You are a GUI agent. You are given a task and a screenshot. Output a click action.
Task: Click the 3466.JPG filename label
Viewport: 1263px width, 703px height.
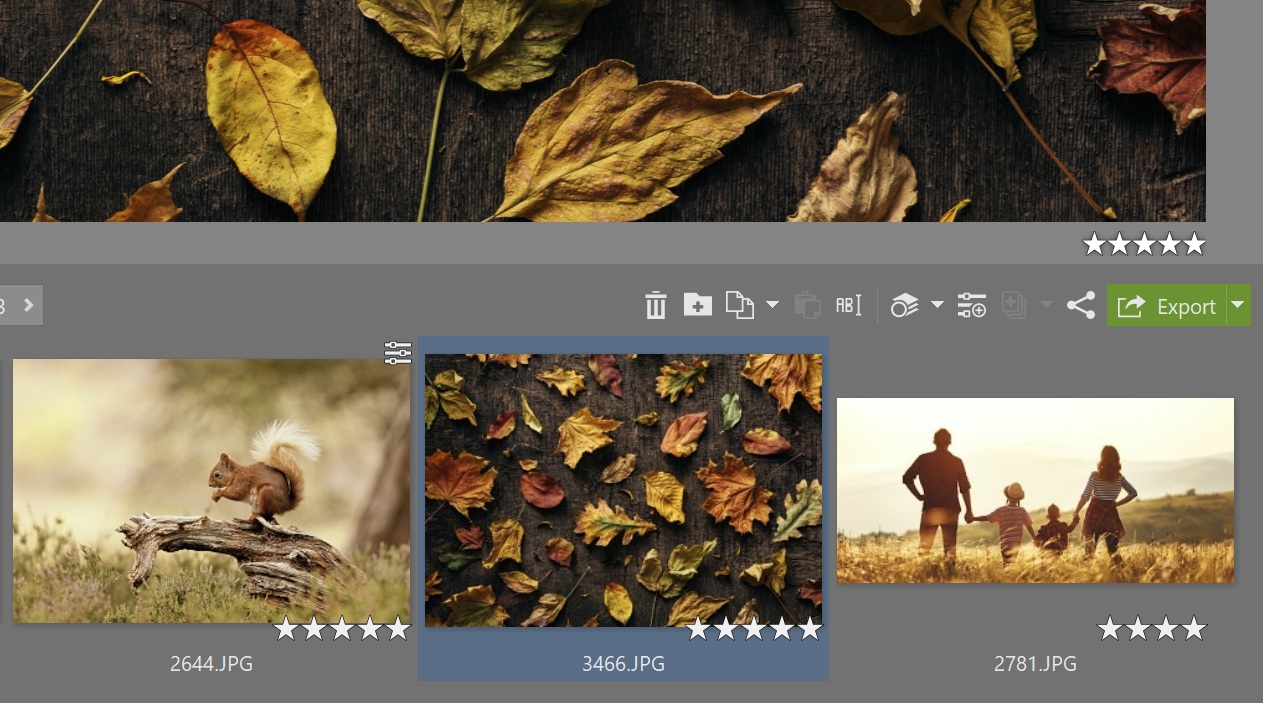(x=623, y=664)
